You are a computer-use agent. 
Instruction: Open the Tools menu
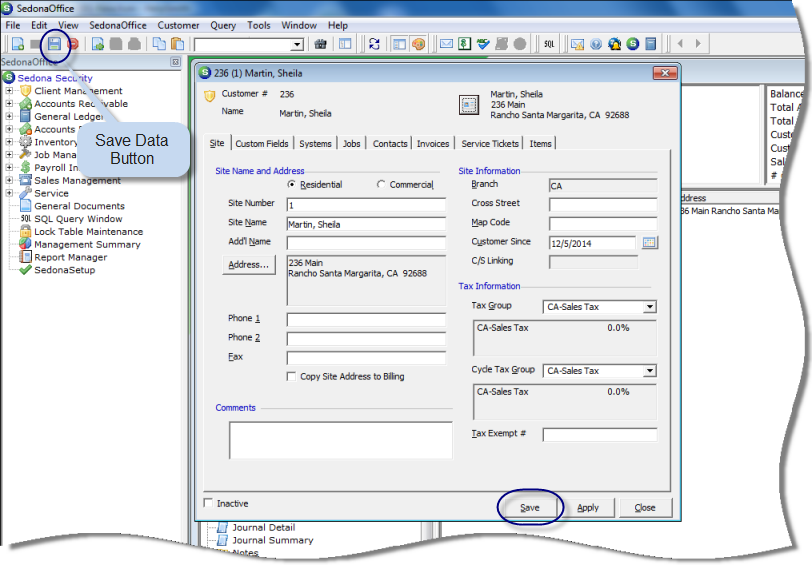click(x=258, y=25)
